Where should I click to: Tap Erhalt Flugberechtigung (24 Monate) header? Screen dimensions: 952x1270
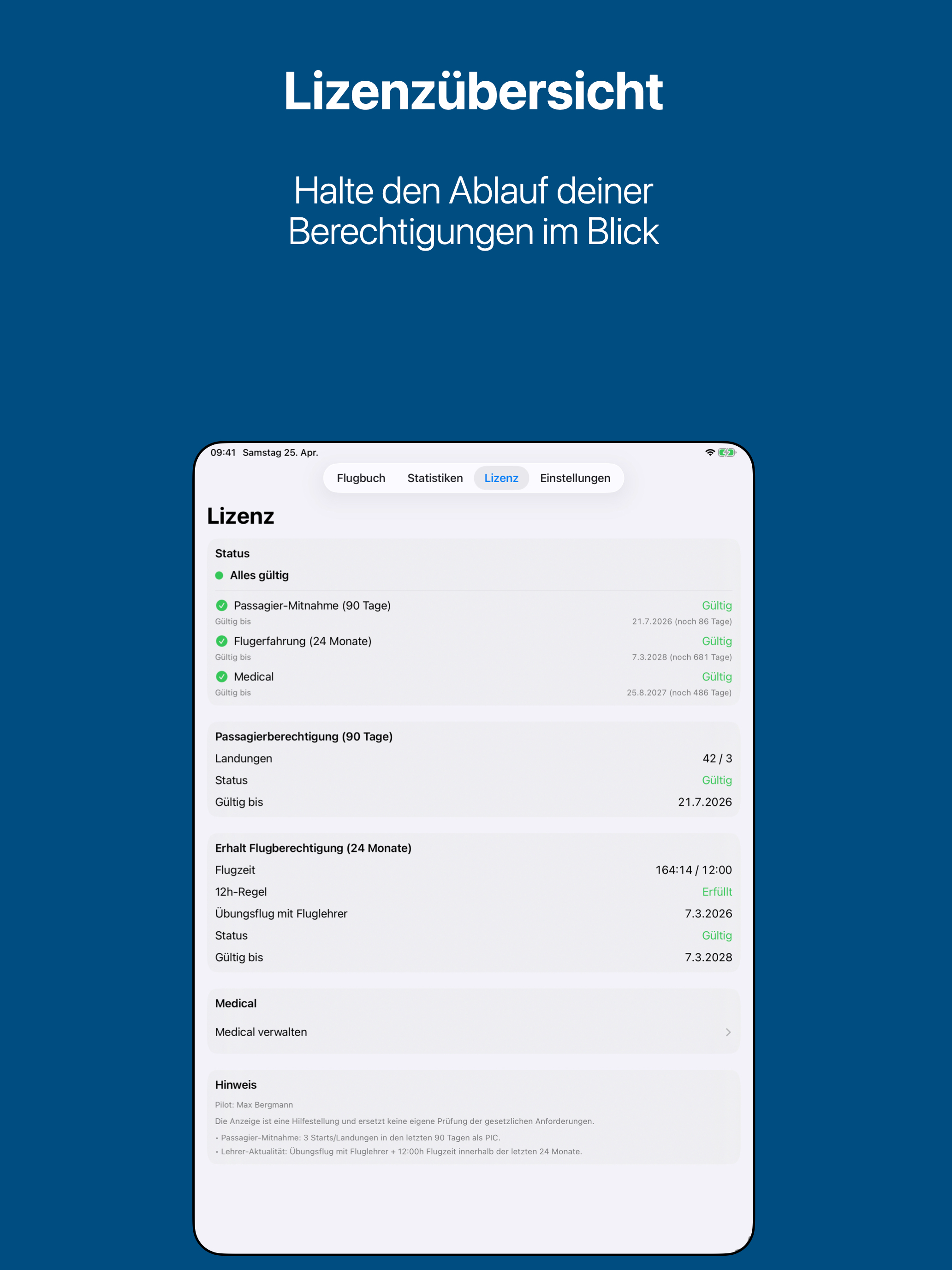coord(313,847)
